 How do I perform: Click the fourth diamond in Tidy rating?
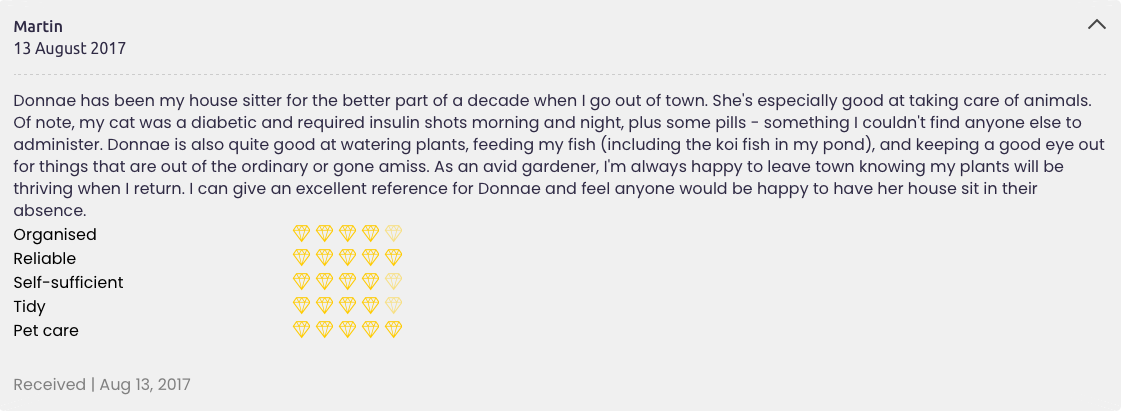[370, 306]
